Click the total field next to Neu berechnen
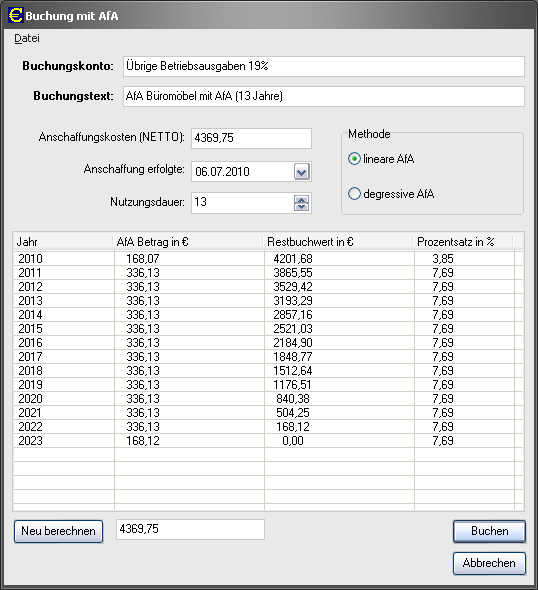This screenshot has height=590, width=538. pos(190,529)
